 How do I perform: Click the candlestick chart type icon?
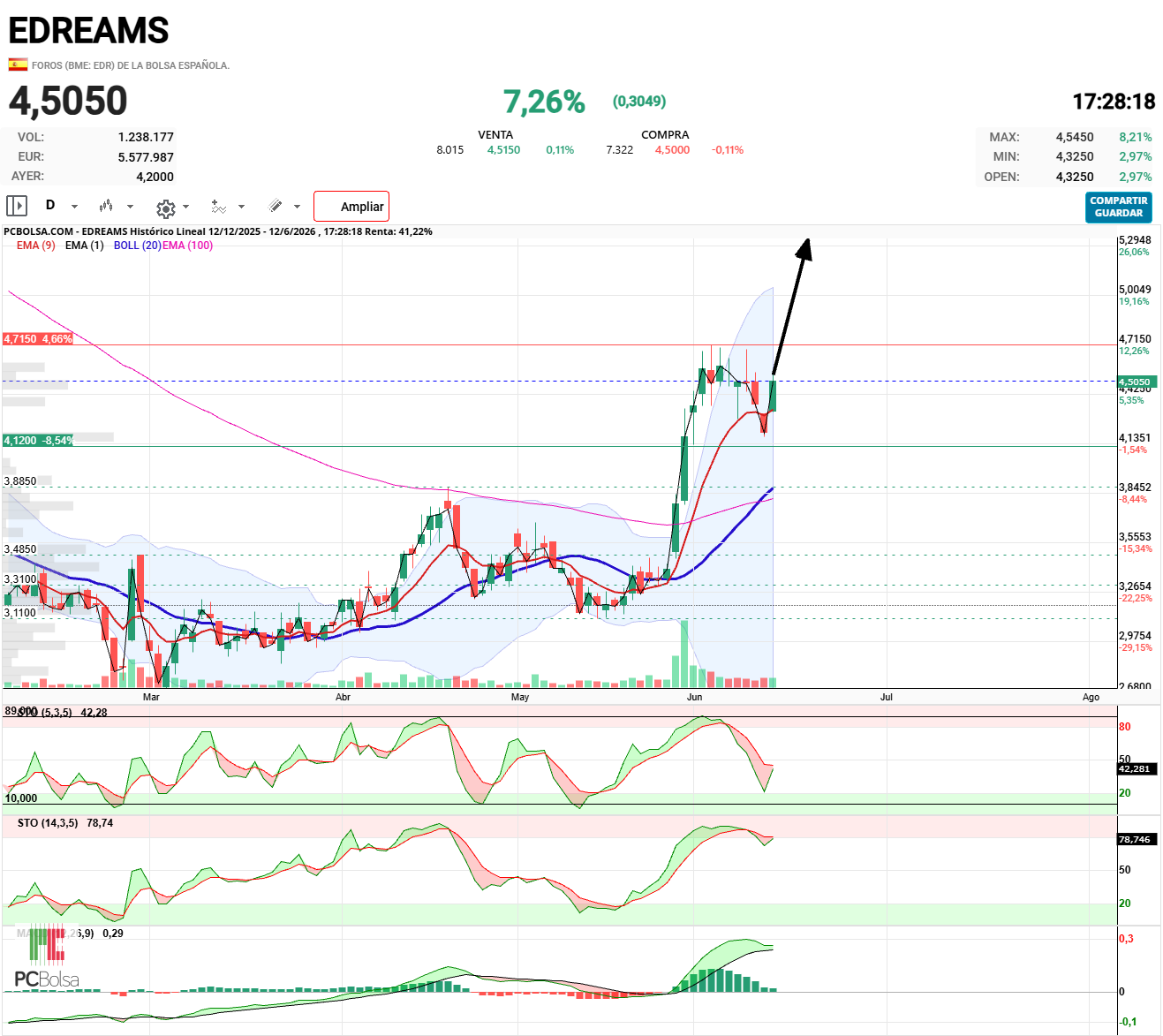tap(106, 206)
